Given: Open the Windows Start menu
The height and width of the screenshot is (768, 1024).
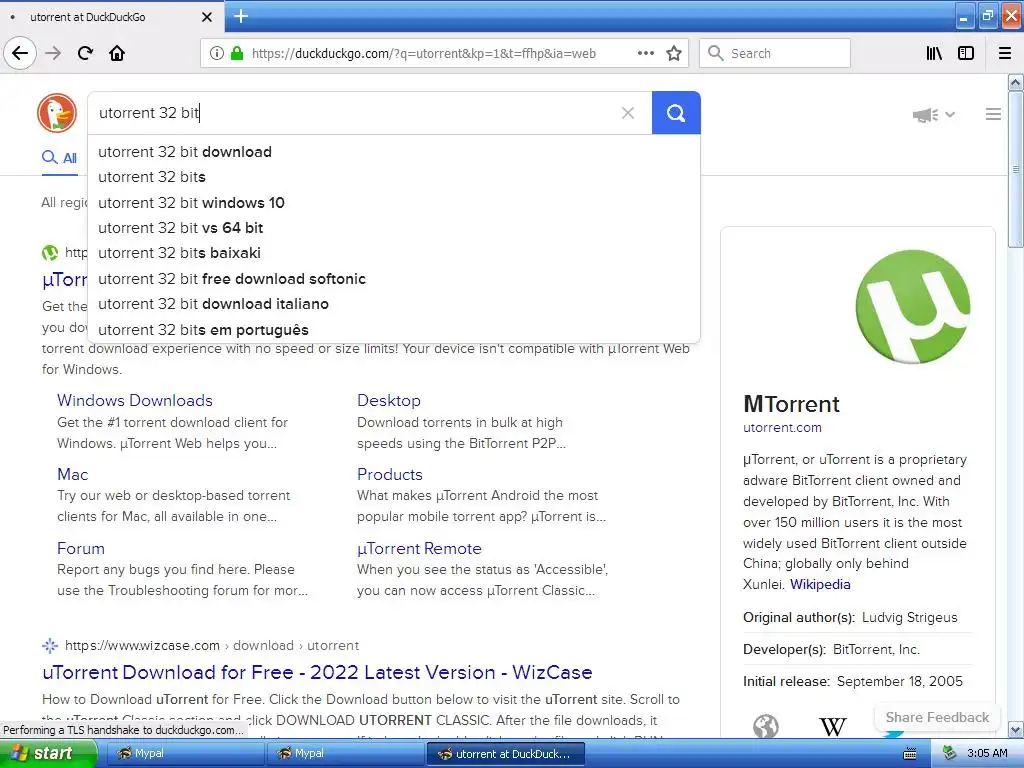Looking at the screenshot, I should (48, 754).
